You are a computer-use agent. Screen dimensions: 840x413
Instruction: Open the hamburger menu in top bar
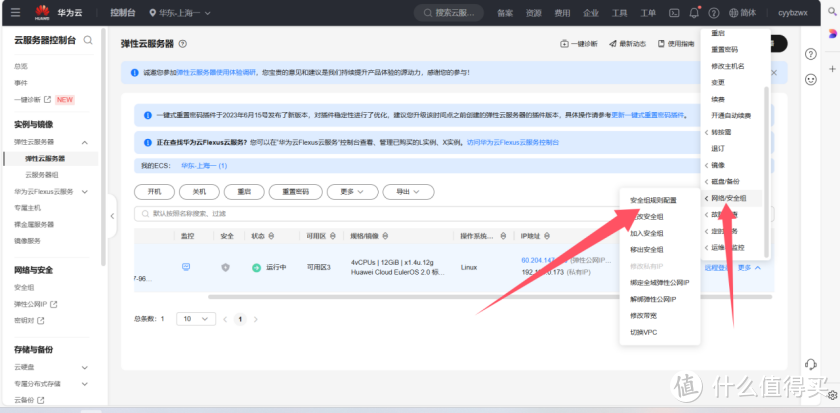[x=15, y=13]
